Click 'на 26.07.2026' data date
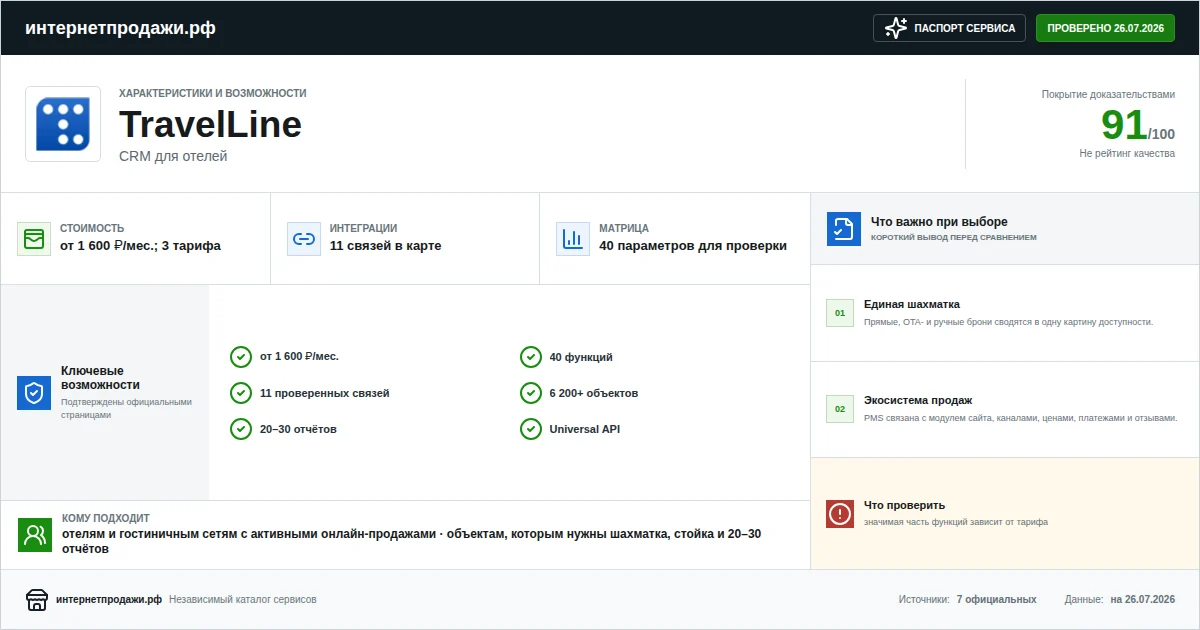Image resolution: width=1200 pixels, height=630 pixels. 1142,600
